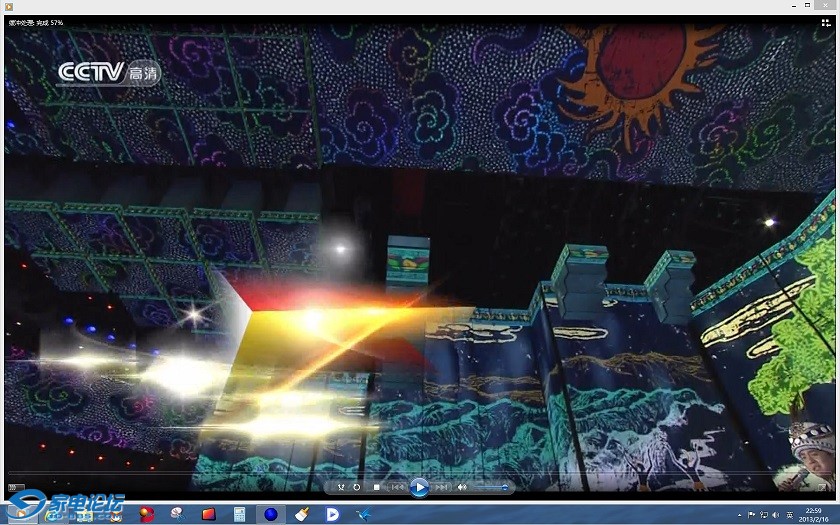Switch to the blue sphere app in the taskbar
Image resolution: width=840 pixels, height=525 pixels.
point(271,515)
